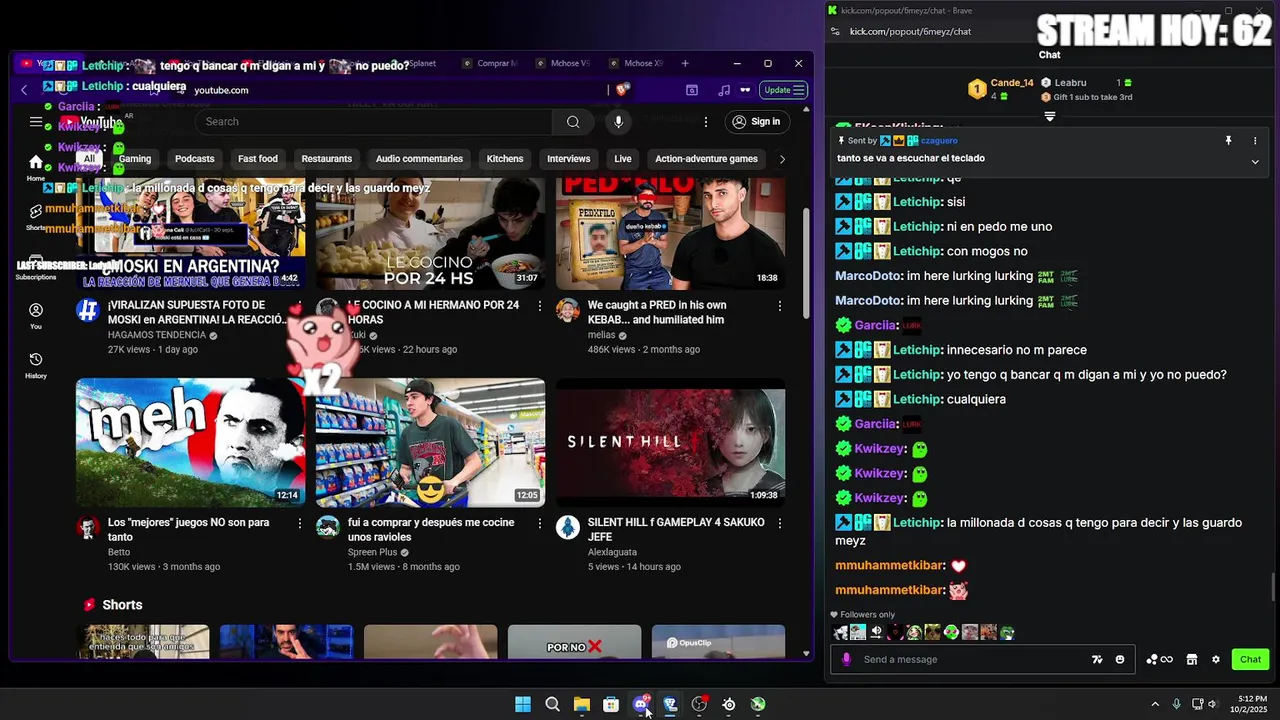The height and width of the screenshot is (720, 1280).
Task: Click the YouTube search input field
Action: tap(374, 122)
